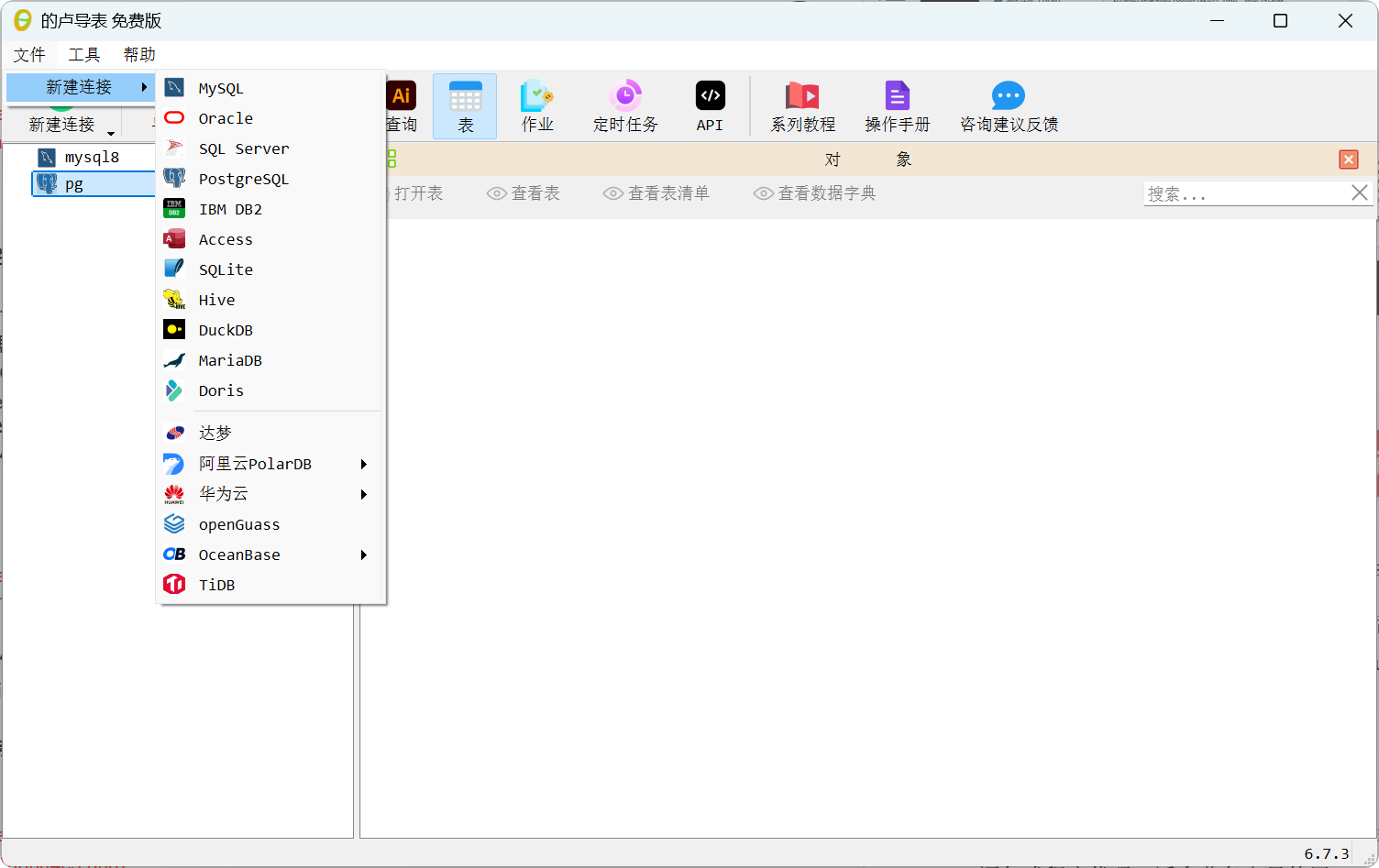Expand the 新建连接 submenu arrow
1379x868 pixels.
pyautogui.click(x=144, y=87)
